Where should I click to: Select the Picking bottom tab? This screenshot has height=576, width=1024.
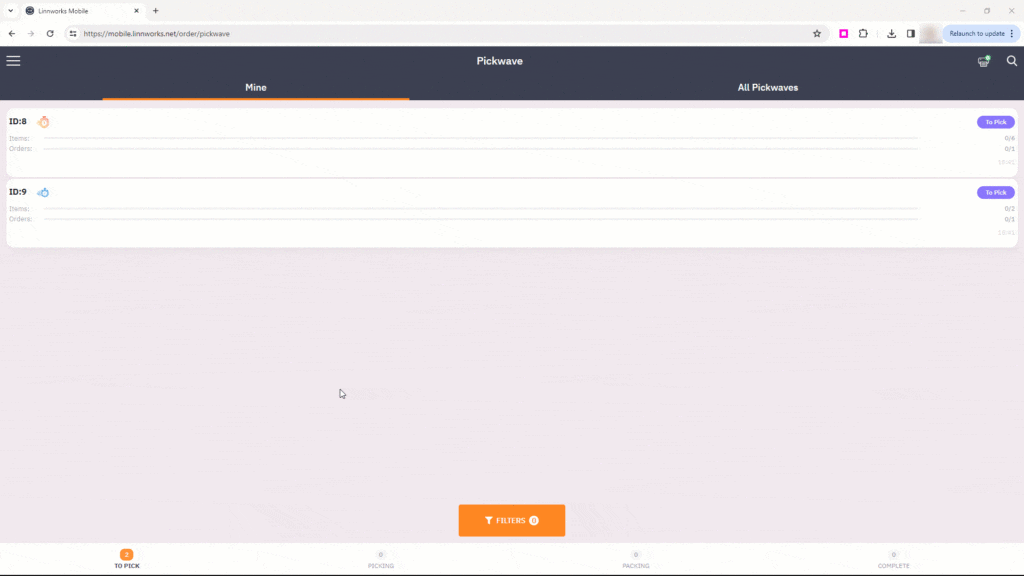click(381, 559)
